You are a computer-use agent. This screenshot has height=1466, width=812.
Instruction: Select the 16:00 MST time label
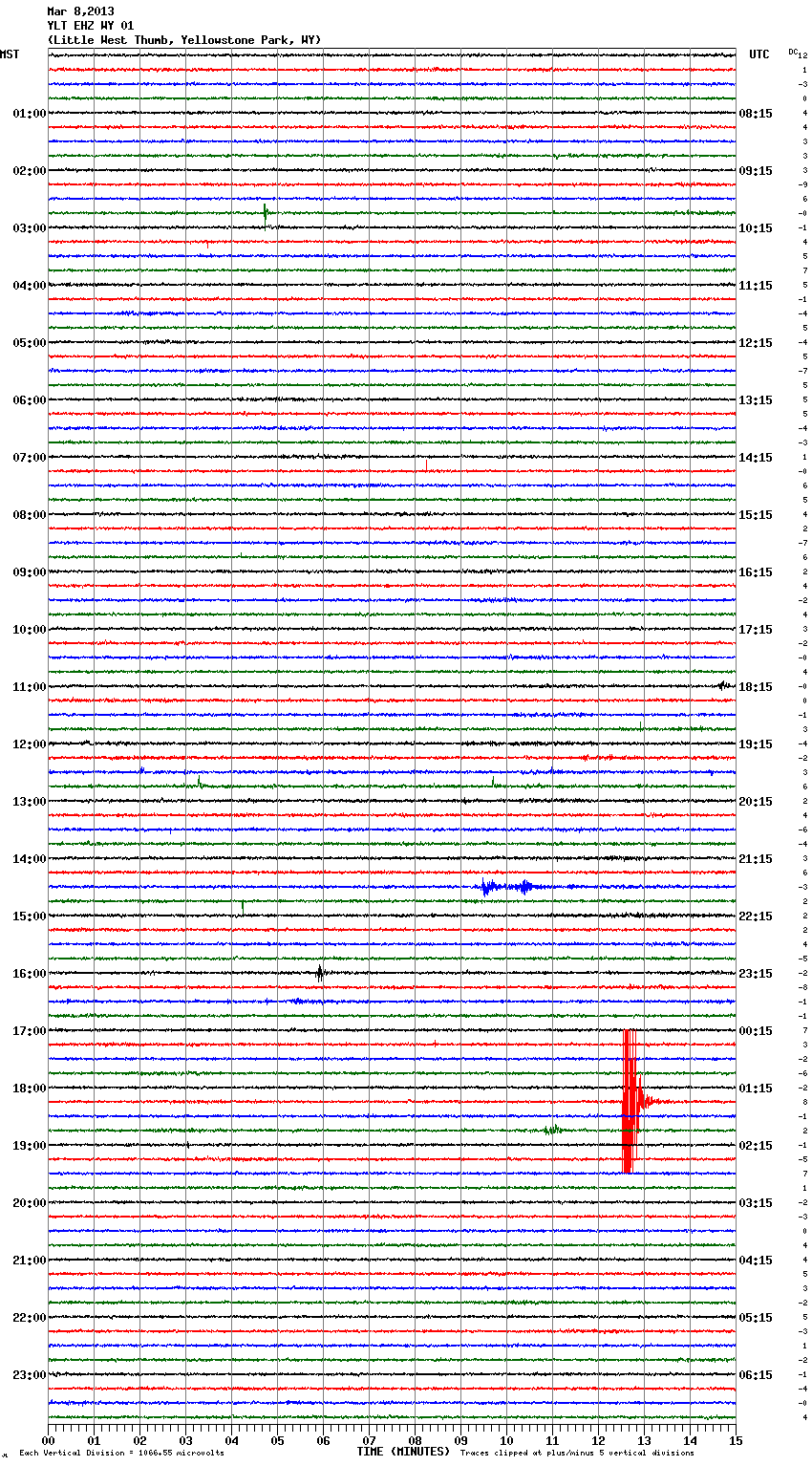30,974
